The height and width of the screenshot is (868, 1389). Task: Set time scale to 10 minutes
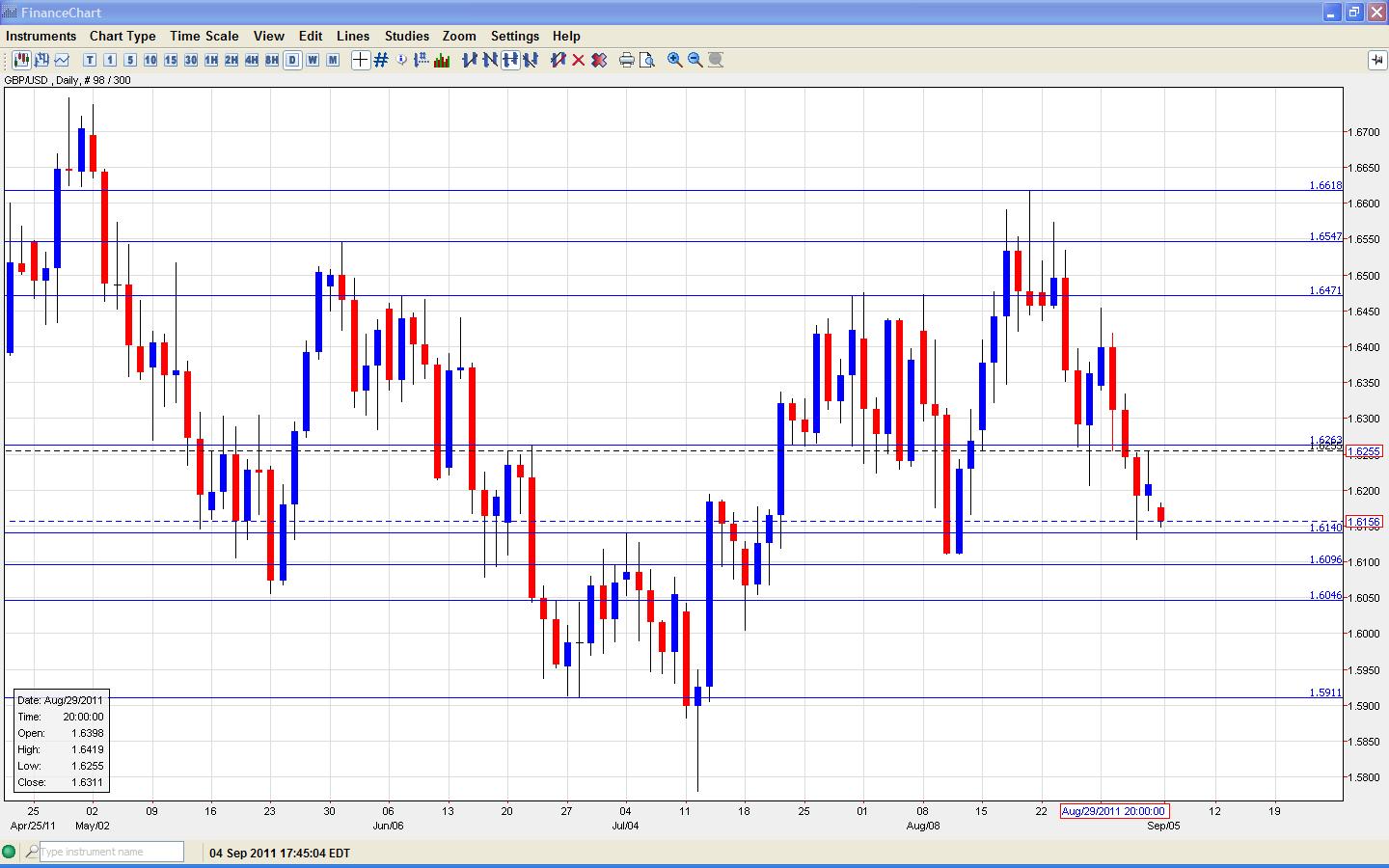(150, 60)
